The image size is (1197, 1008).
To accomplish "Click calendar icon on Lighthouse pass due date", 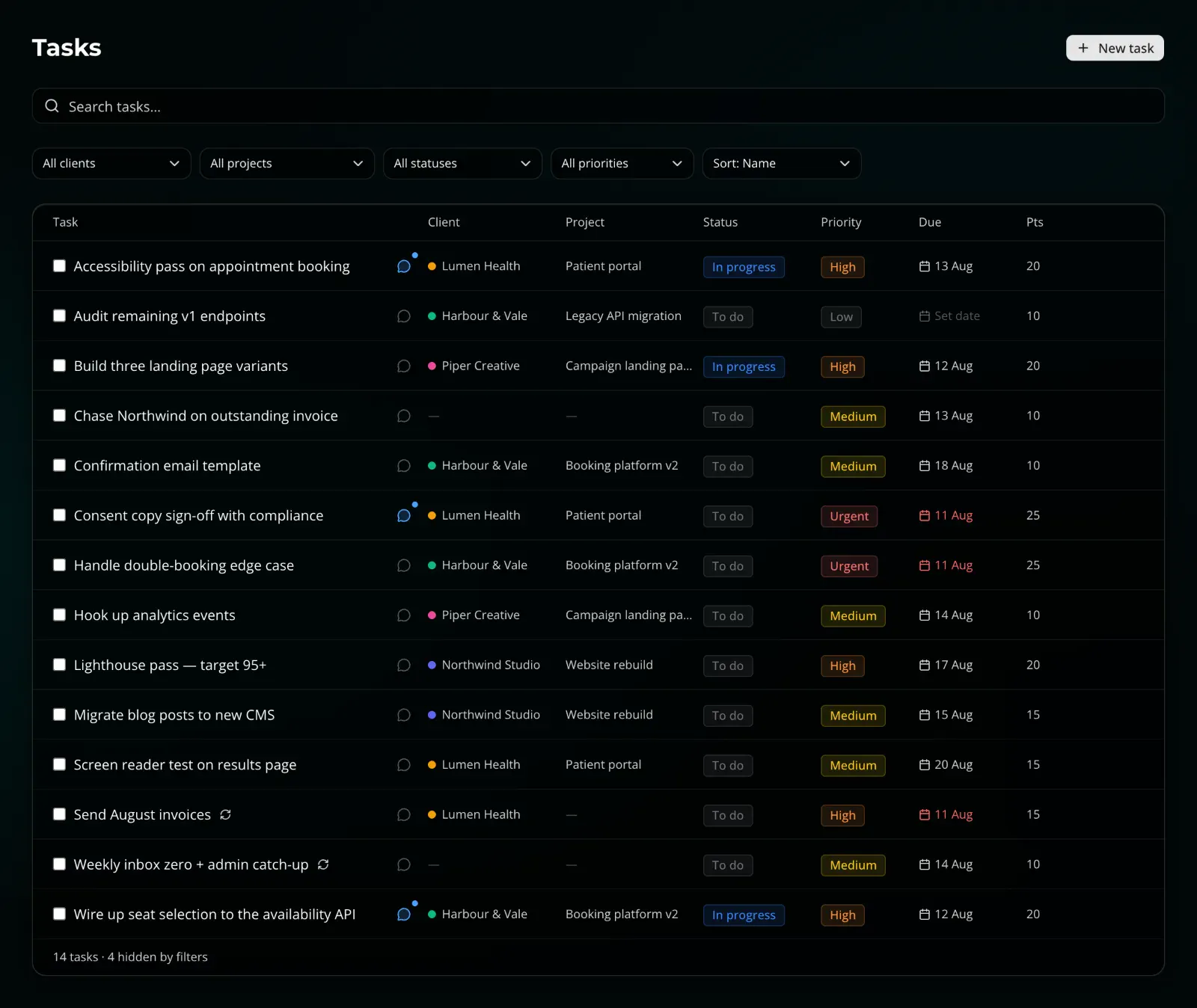I will click(925, 665).
